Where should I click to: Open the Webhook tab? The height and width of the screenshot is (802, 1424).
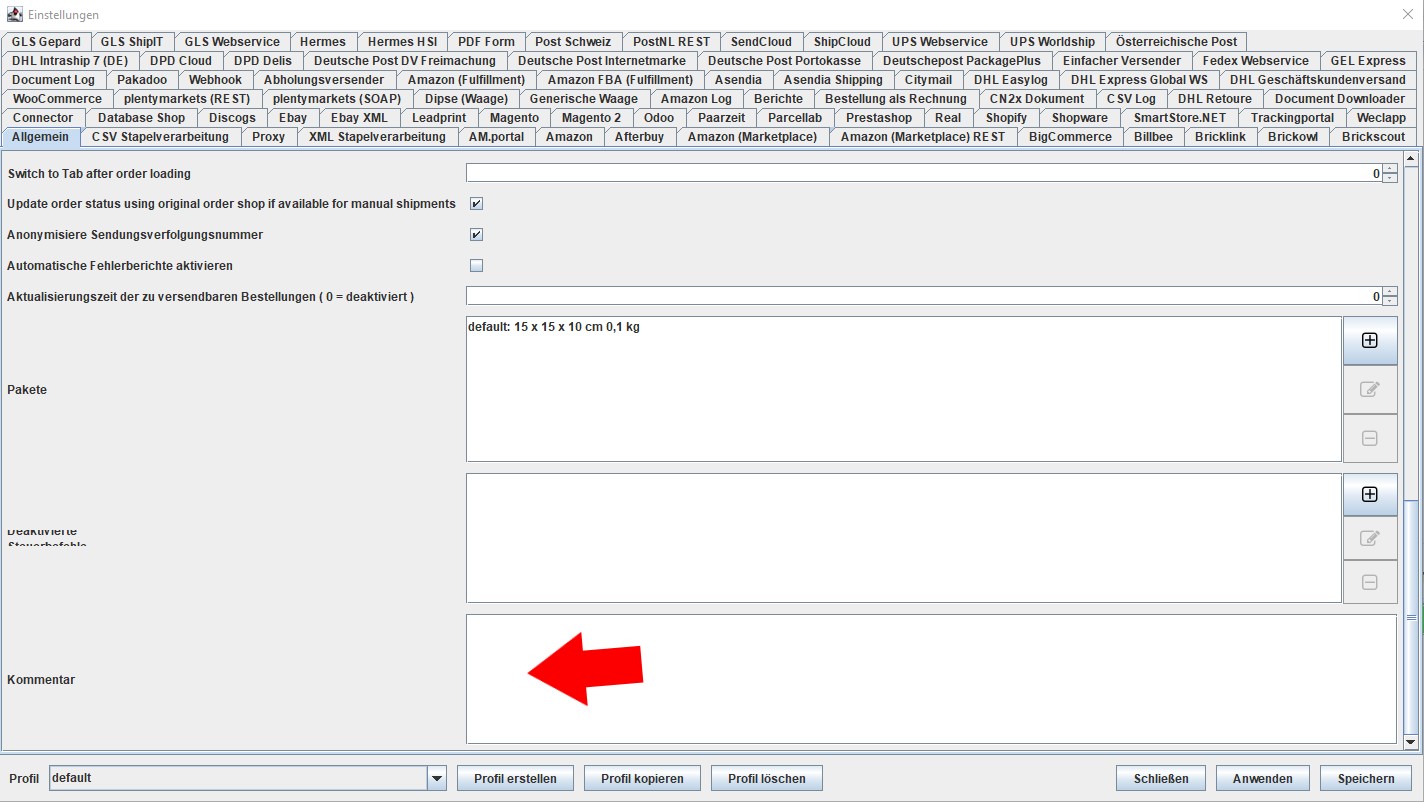[215, 80]
